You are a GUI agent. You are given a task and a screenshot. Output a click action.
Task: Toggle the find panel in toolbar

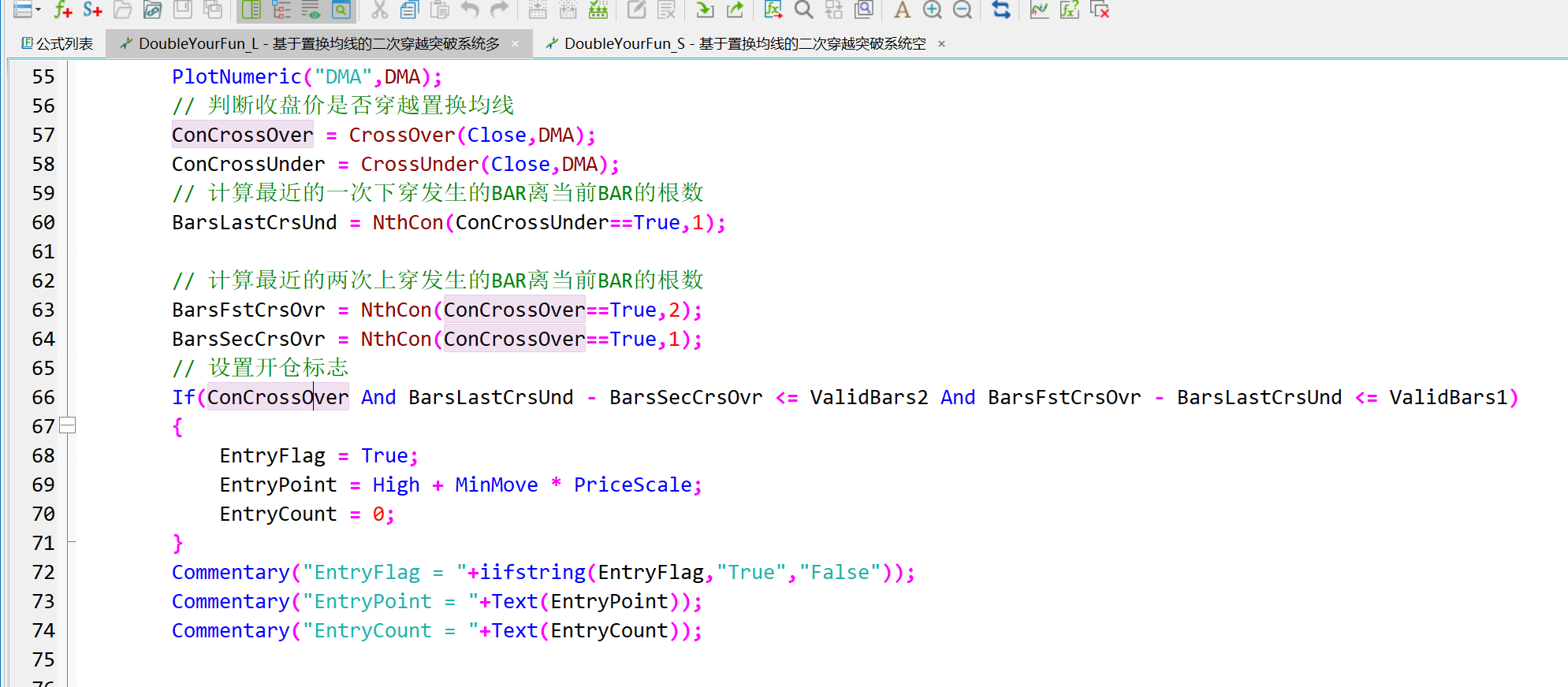click(x=341, y=9)
